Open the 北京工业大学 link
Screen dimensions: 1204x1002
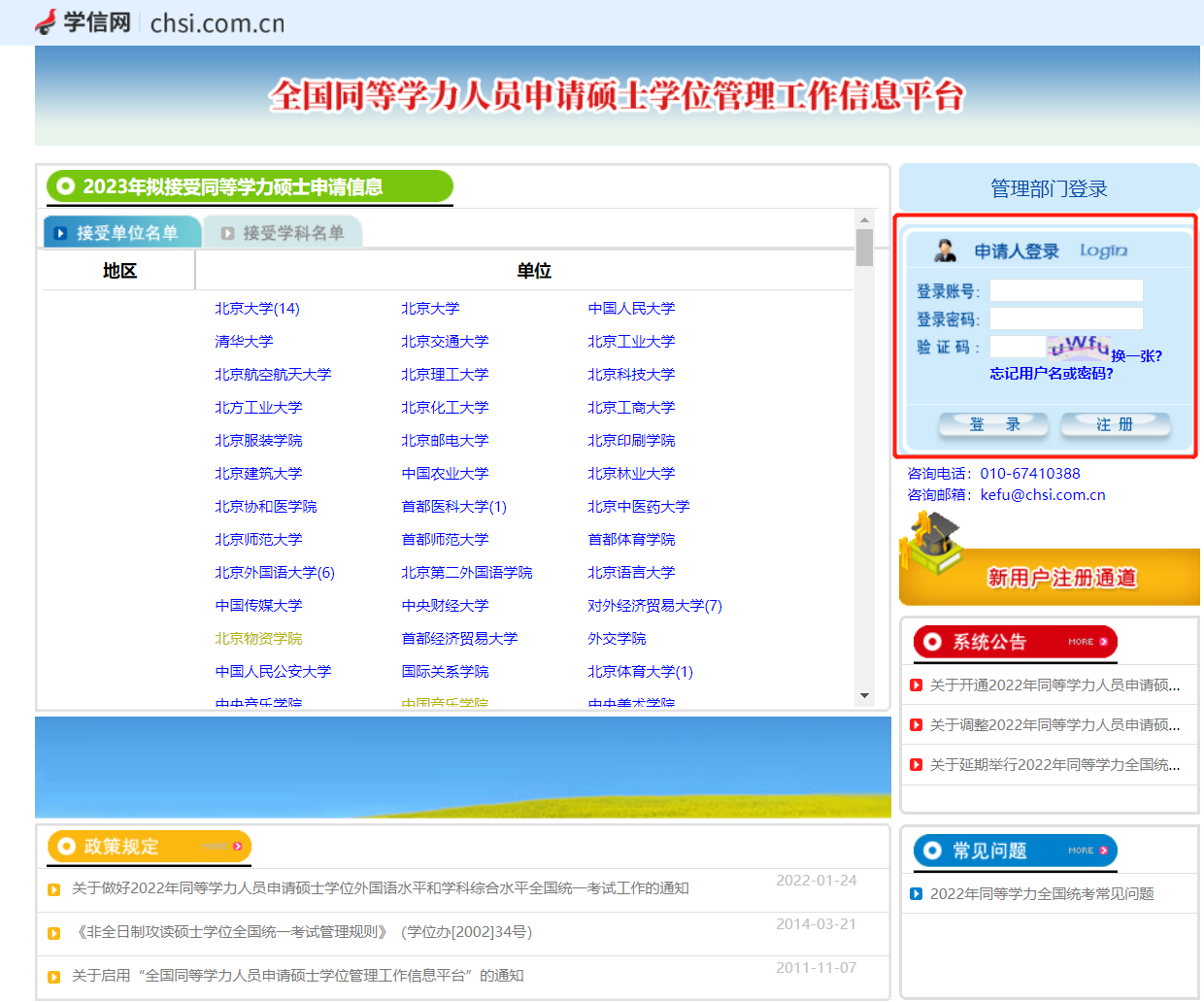(631, 342)
